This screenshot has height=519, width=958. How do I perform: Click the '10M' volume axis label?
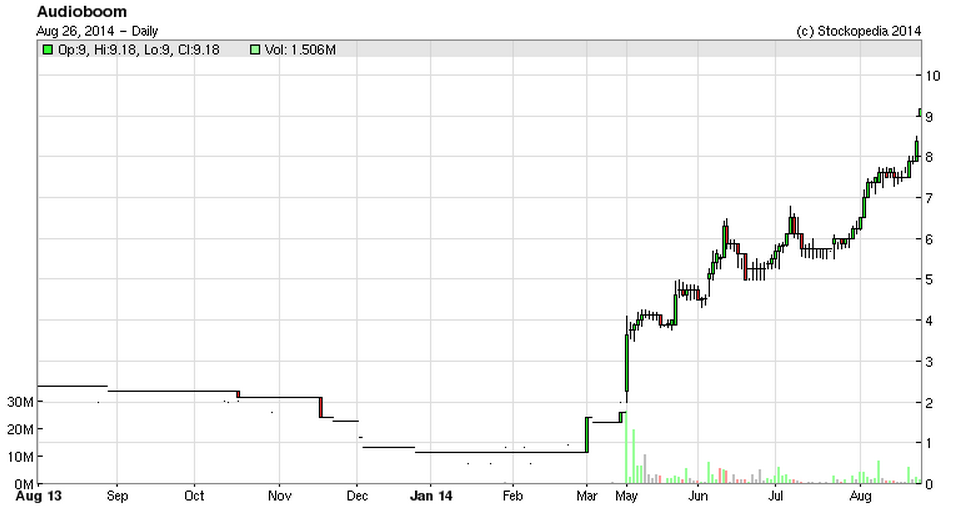[x=20, y=457]
